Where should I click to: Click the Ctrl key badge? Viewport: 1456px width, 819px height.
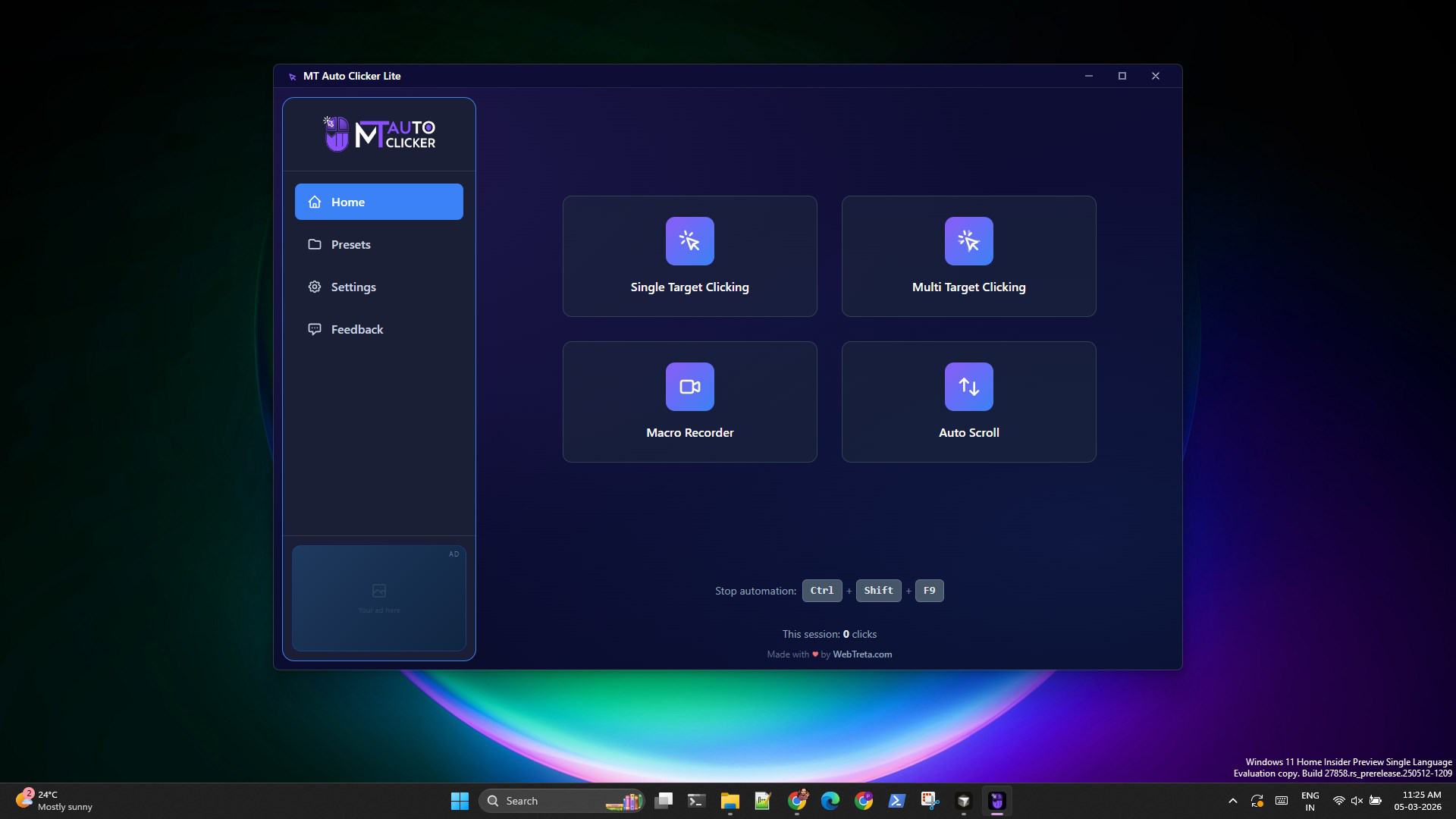822,591
